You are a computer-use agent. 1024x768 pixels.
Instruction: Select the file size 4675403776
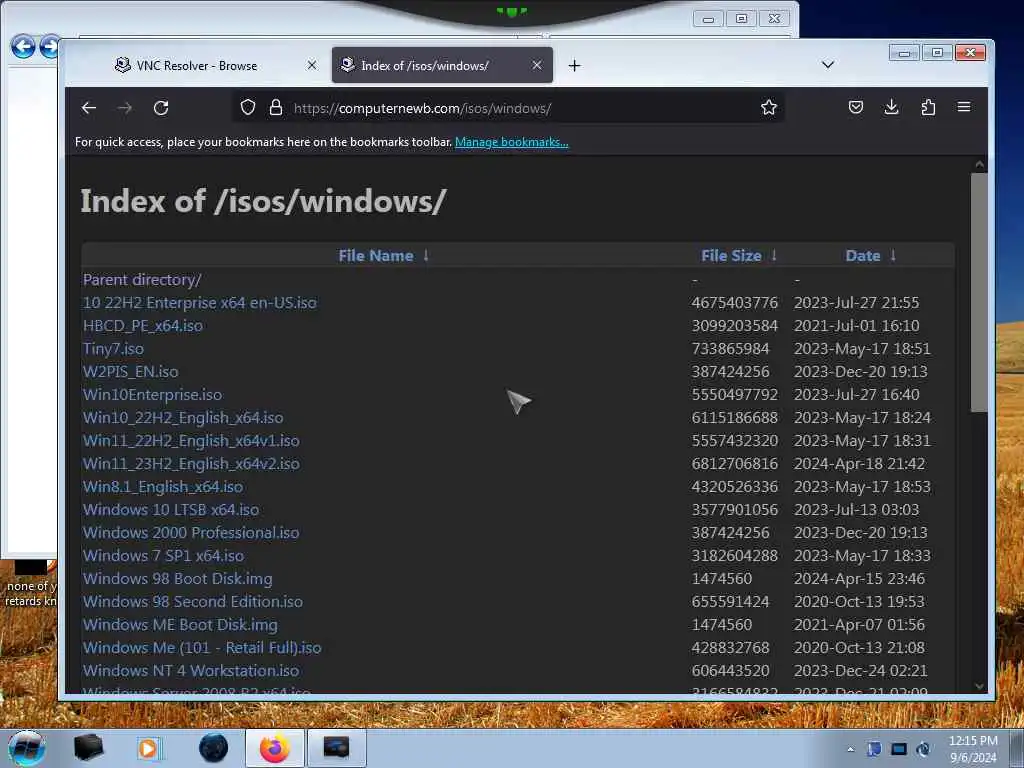point(735,302)
